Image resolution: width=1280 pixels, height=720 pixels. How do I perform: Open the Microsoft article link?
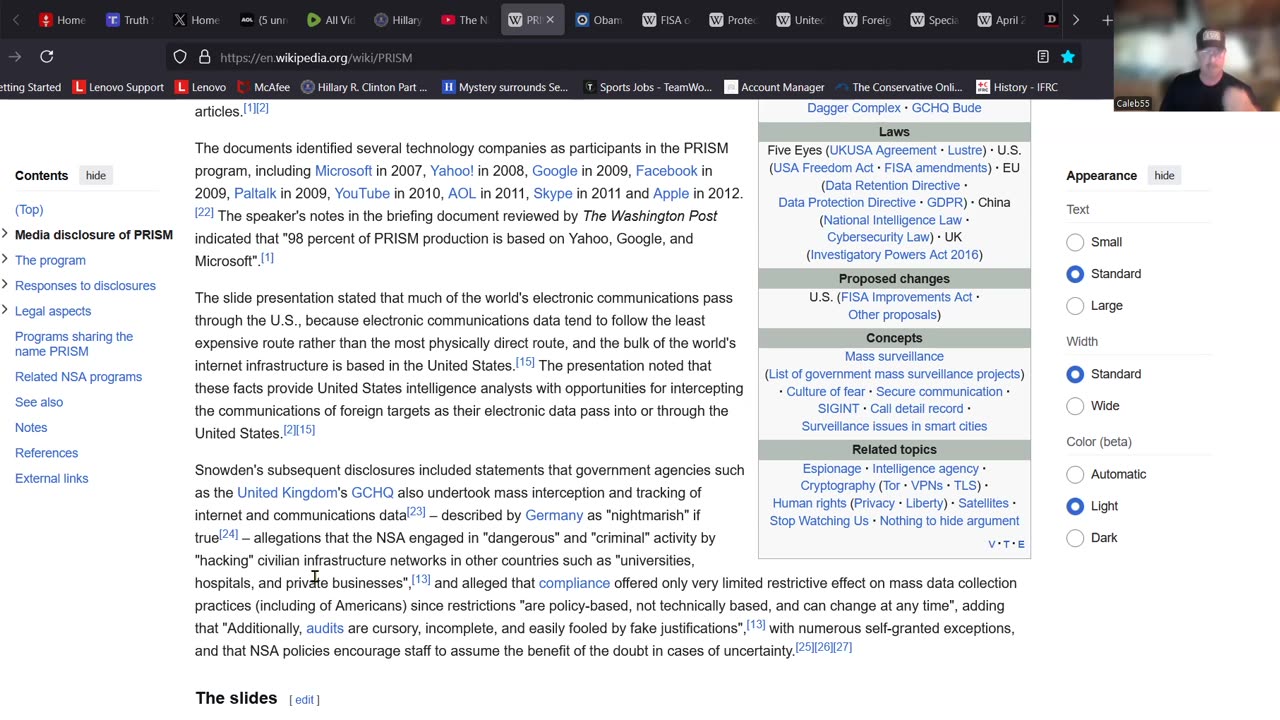tap(343, 171)
